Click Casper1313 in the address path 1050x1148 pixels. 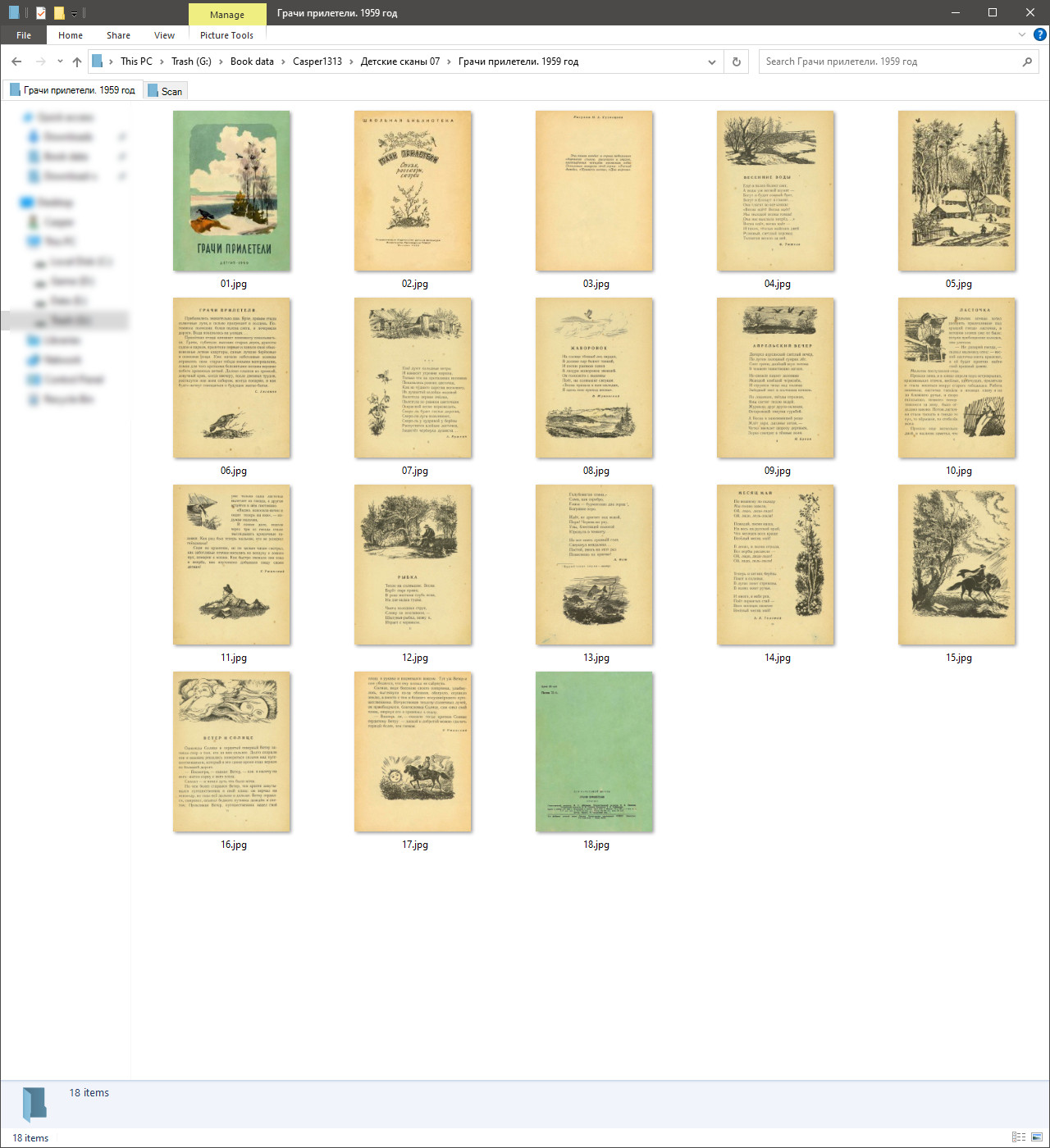(x=317, y=61)
